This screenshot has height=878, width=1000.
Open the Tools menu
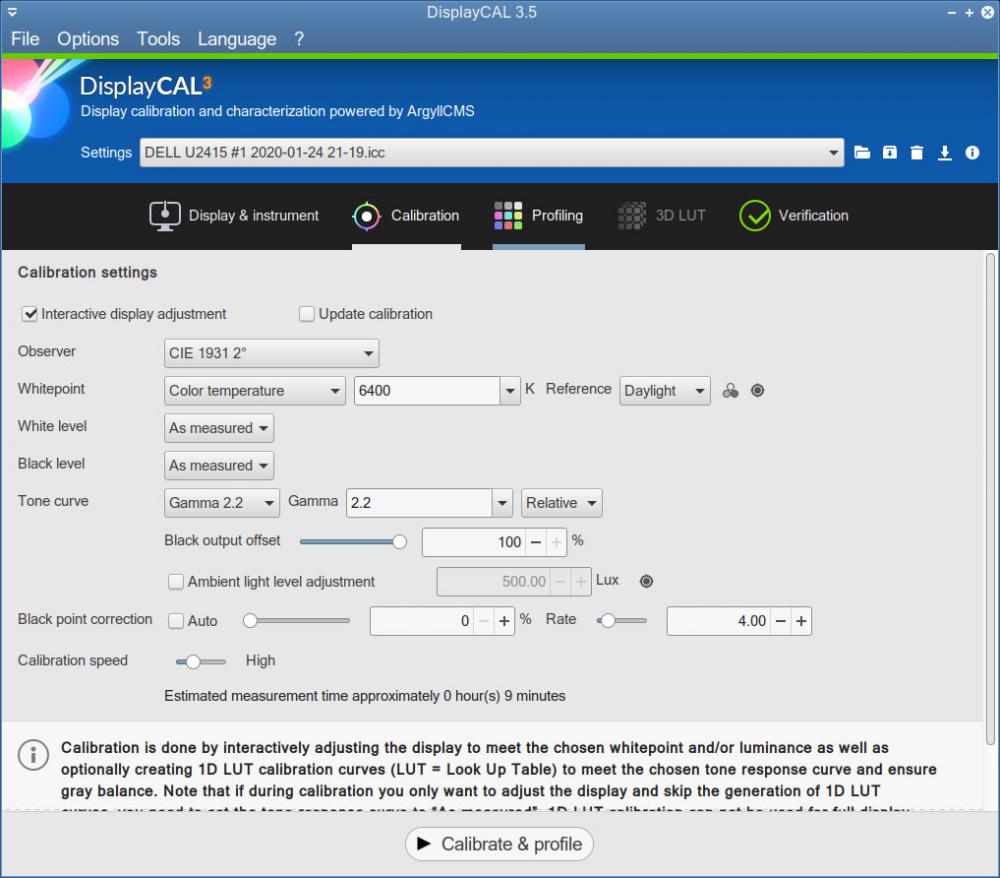tap(158, 39)
